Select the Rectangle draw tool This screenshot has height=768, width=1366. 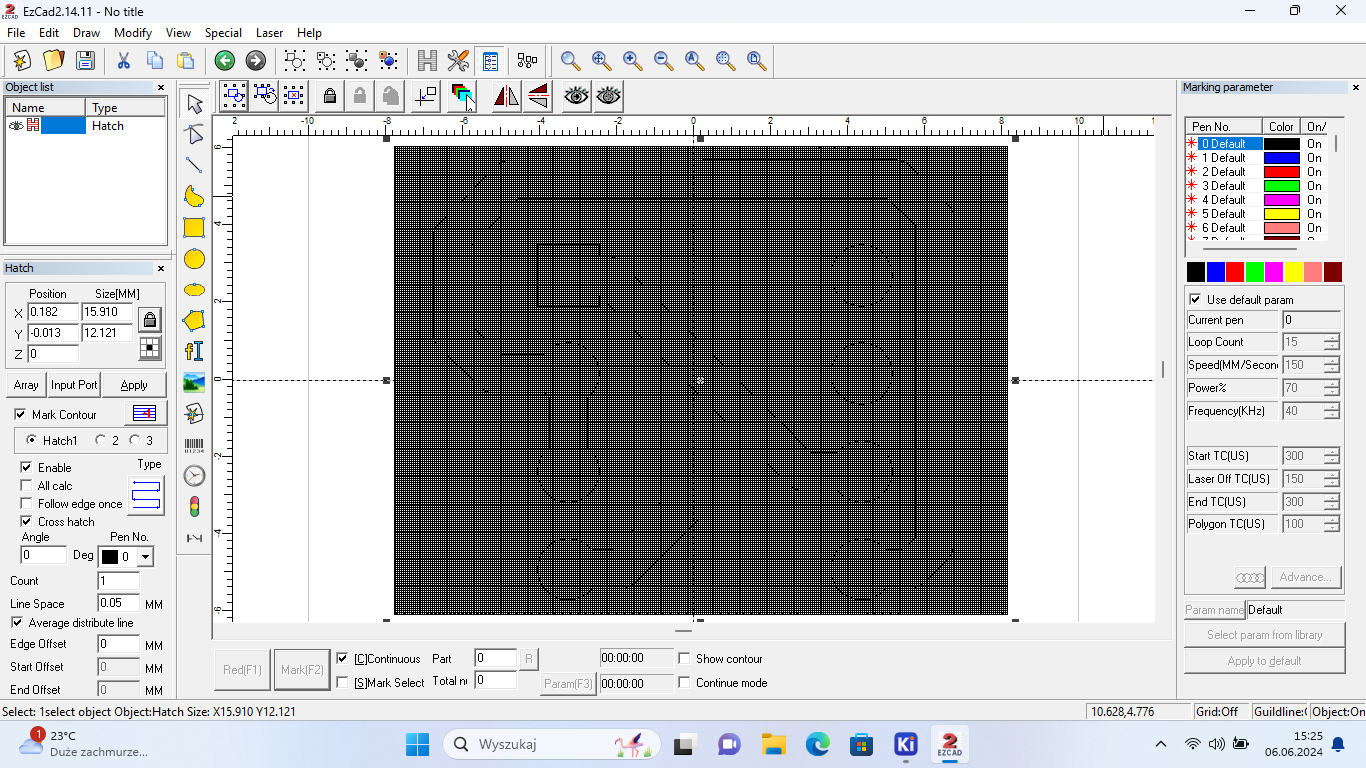pos(194,227)
